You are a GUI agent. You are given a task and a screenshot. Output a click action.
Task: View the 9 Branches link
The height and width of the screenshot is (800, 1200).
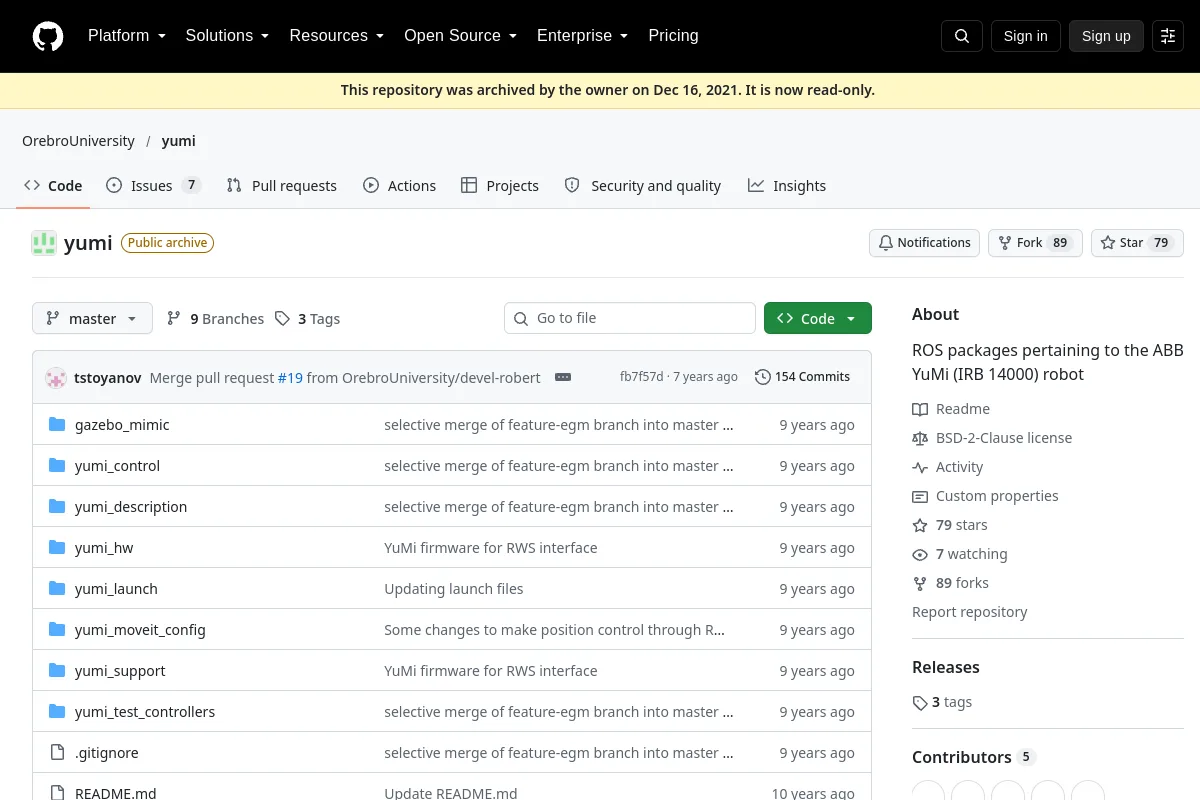coord(215,319)
